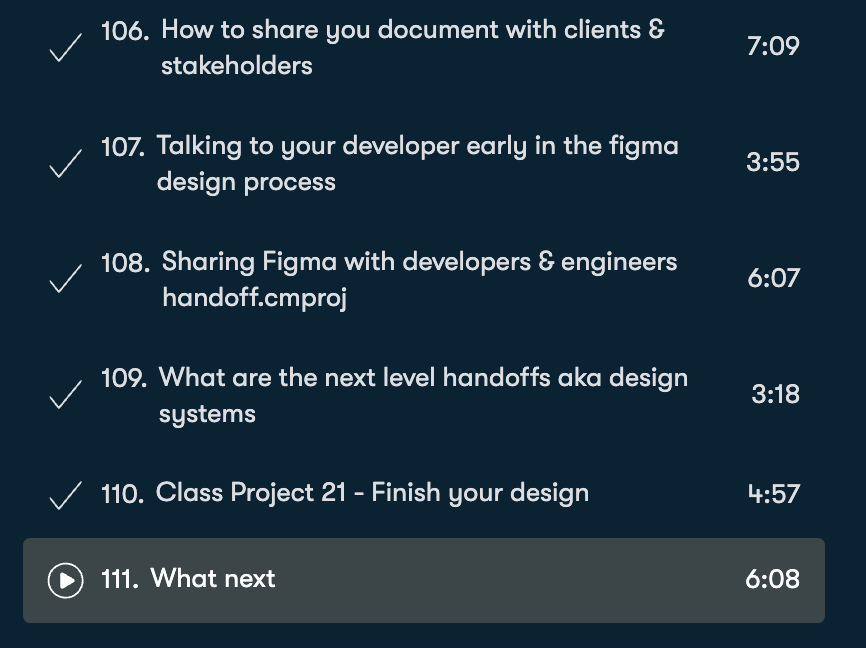
Task: Play the "What next" lesson
Action: click(213, 579)
